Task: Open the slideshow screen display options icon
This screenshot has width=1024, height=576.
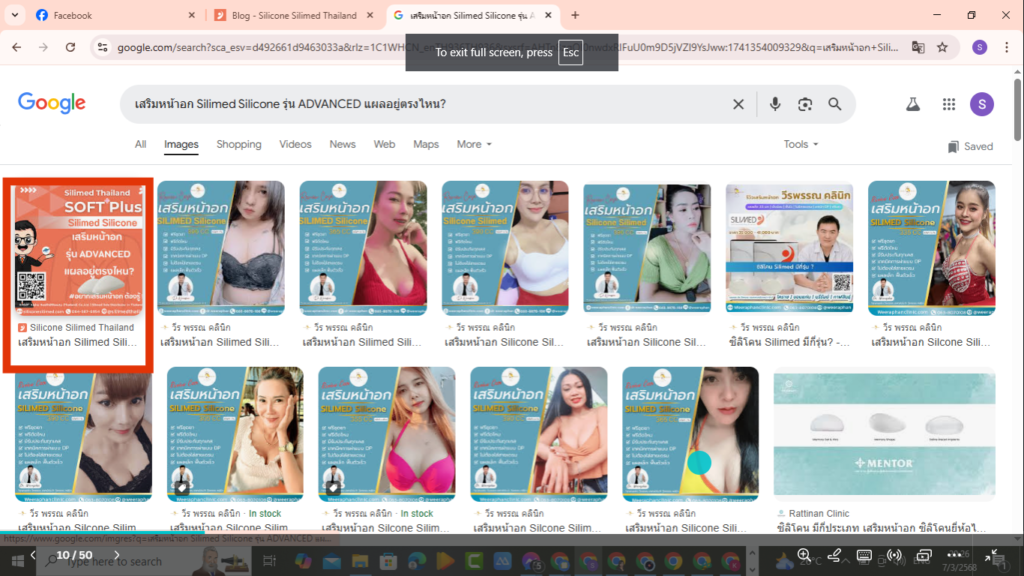Action: coord(923,556)
